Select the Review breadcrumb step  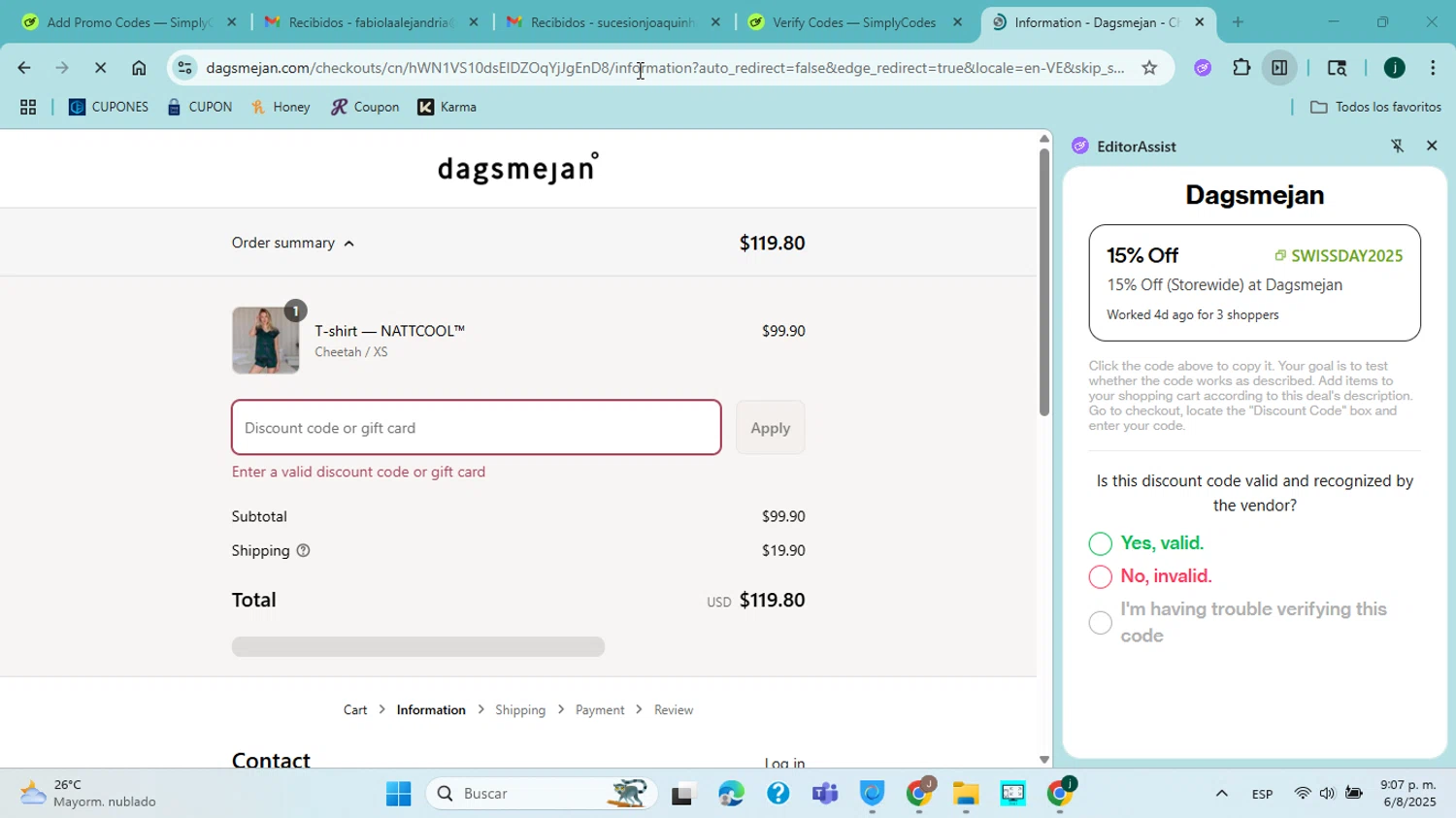pyautogui.click(x=674, y=709)
